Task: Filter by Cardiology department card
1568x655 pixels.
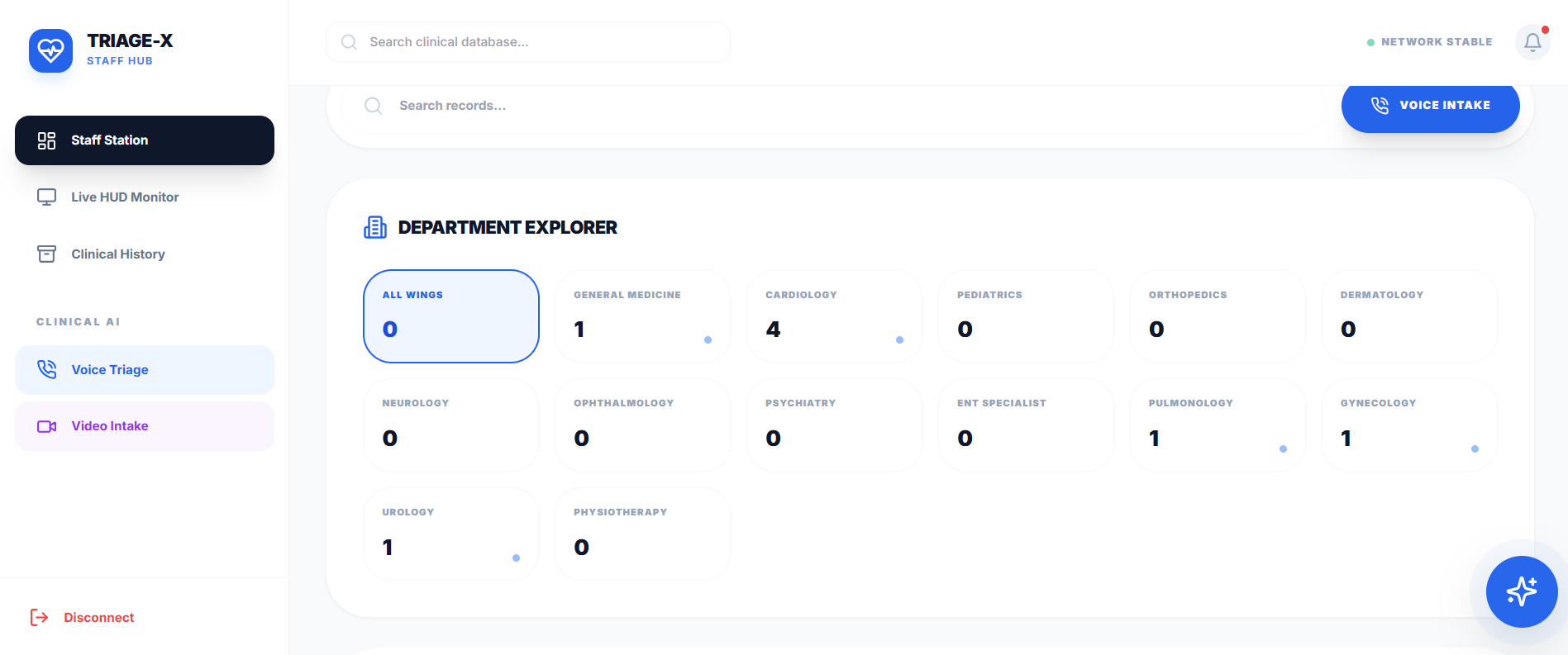Action: (834, 316)
